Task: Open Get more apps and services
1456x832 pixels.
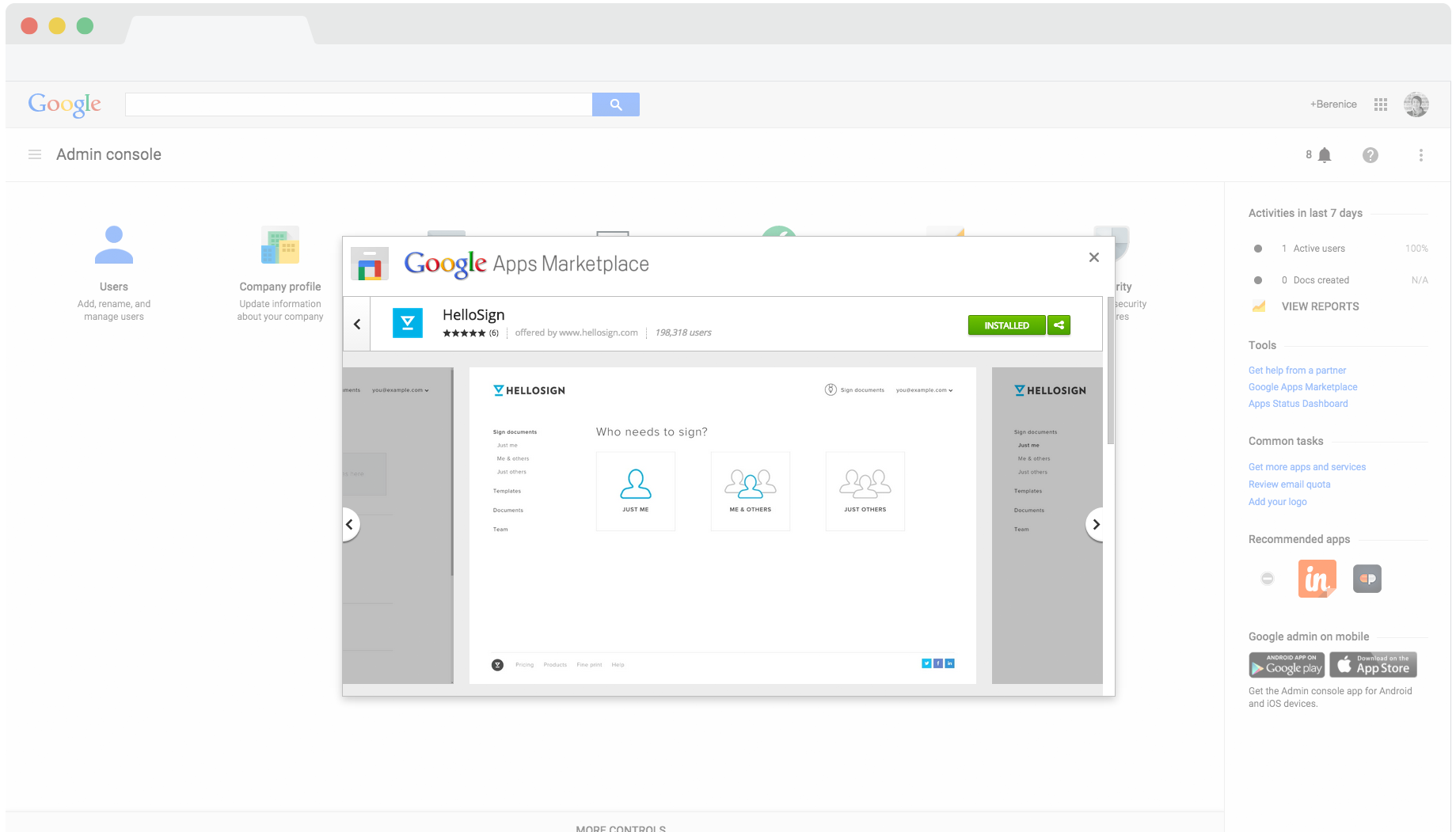Action: [x=1307, y=467]
